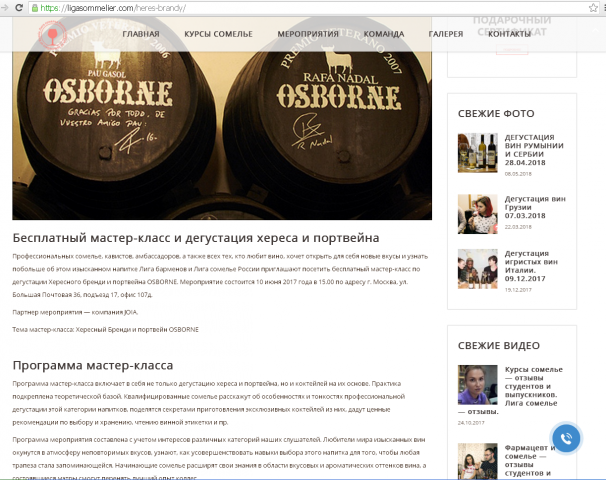Open the Georgia wine tasting photo thumbnail
The image size is (606, 480).
(478, 214)
